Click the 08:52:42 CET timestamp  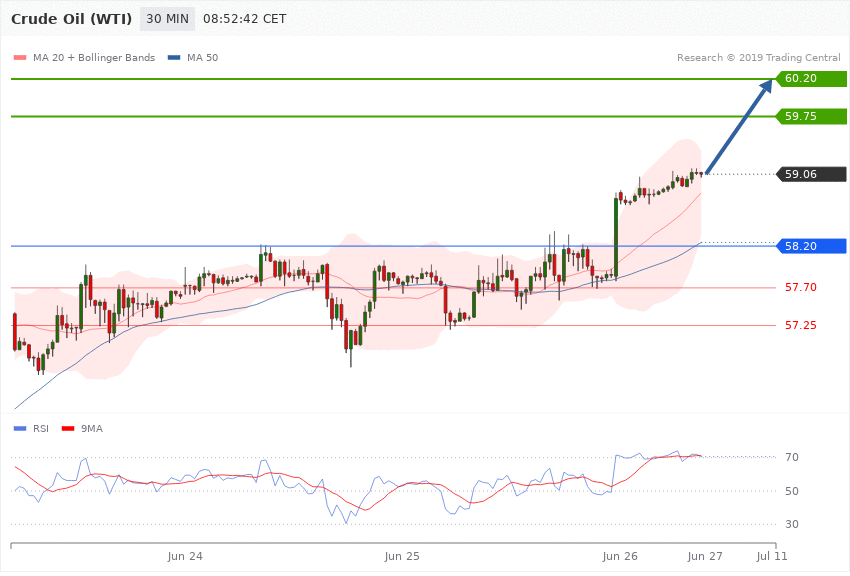244,19
